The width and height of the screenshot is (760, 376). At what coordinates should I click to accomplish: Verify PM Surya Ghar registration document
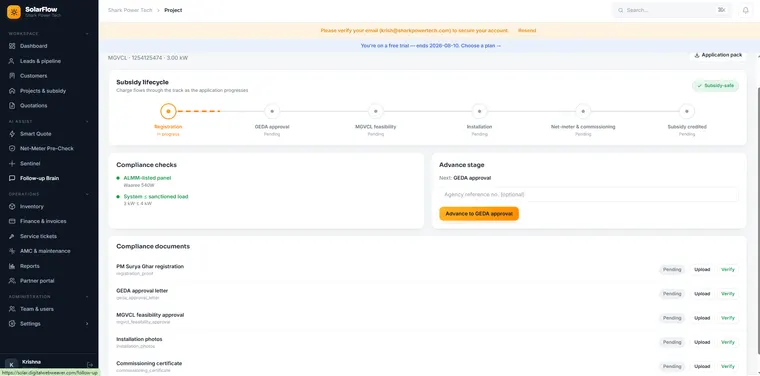coord(728,269)
